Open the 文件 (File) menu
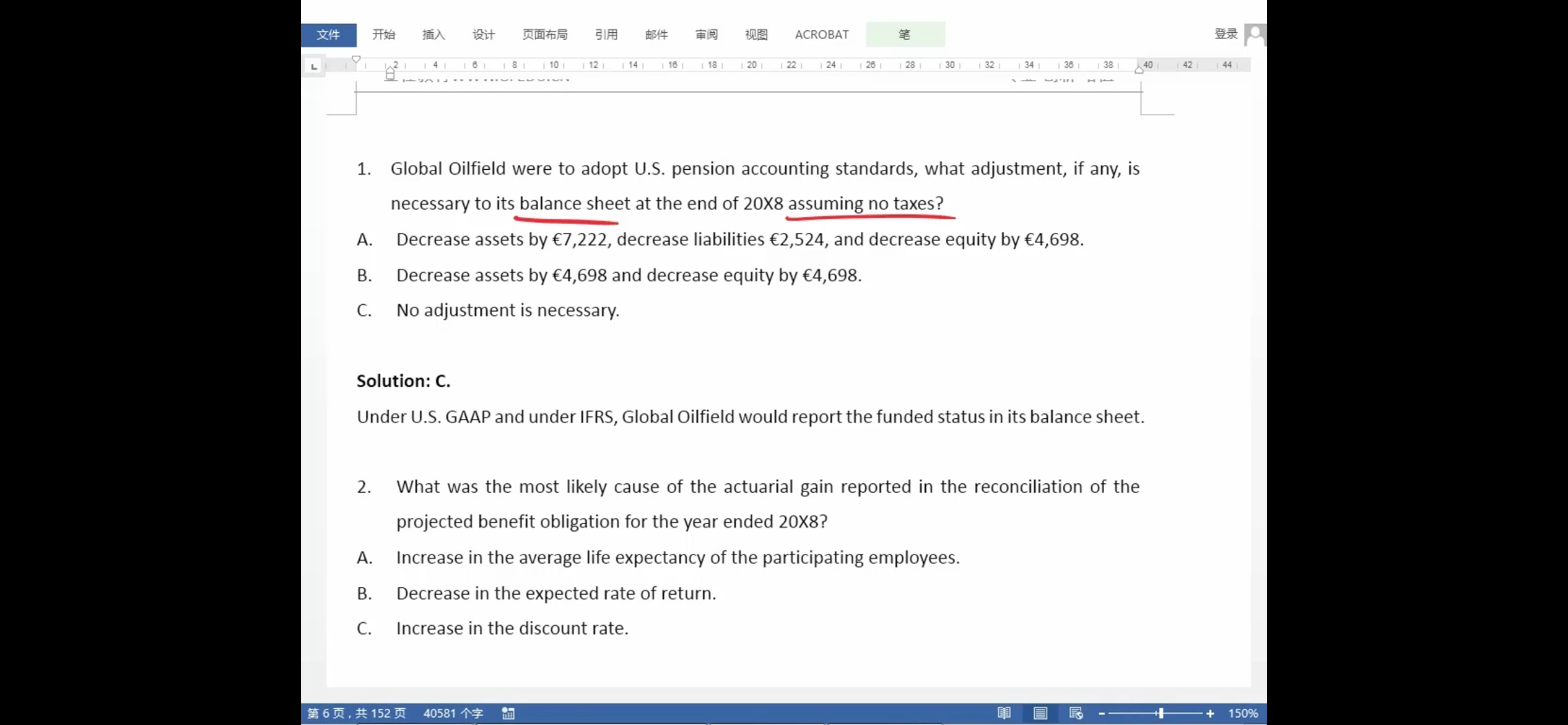Screen dimensions: 1568x725 click(x=328, y=35)
